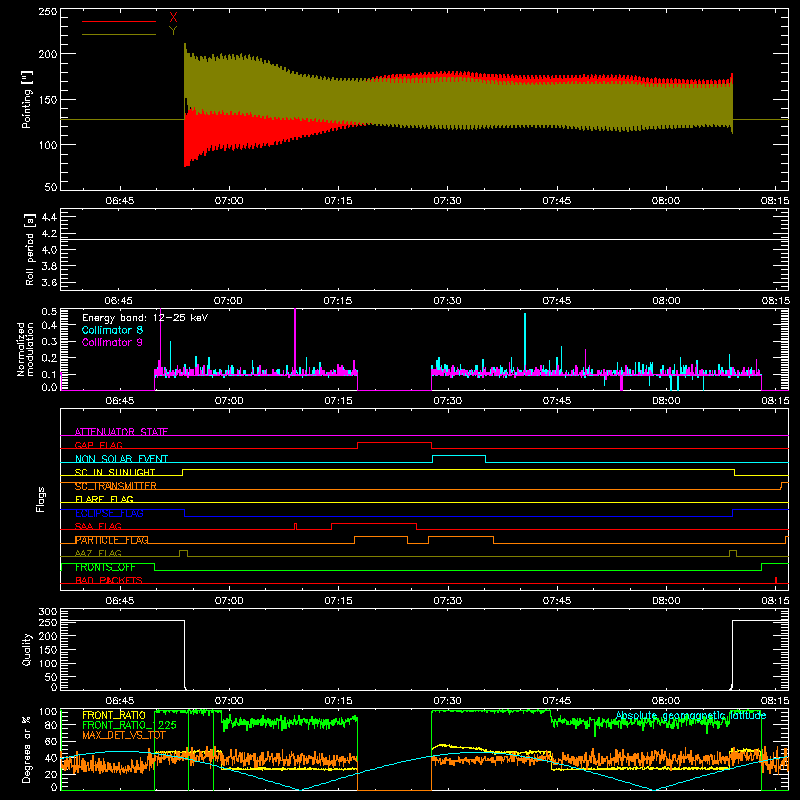The image size is (800, 800).
Task: Select the ECLIPSE_FLAG label
Action: 109,513
